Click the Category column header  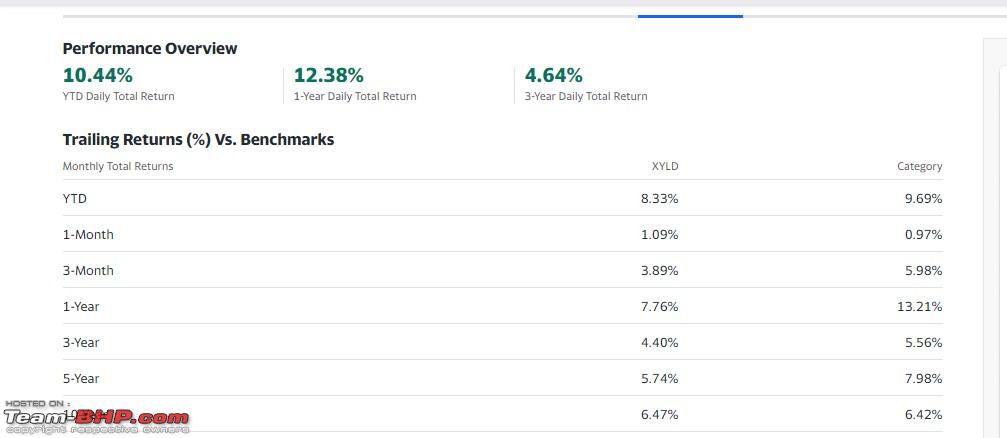click(x=920, y=166)
